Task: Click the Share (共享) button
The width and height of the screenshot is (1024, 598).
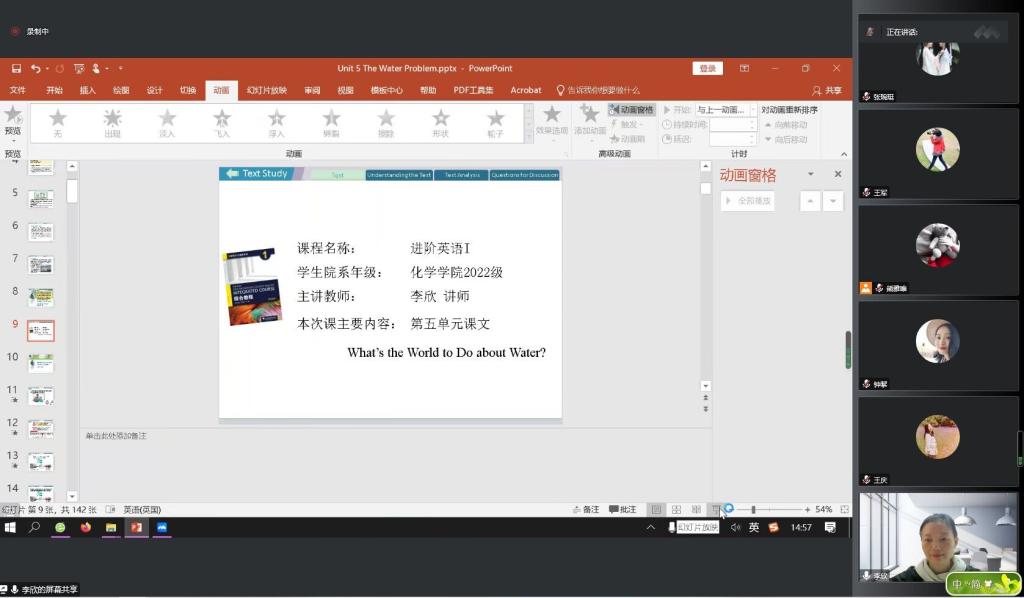Action: click(x=827, y=90)
